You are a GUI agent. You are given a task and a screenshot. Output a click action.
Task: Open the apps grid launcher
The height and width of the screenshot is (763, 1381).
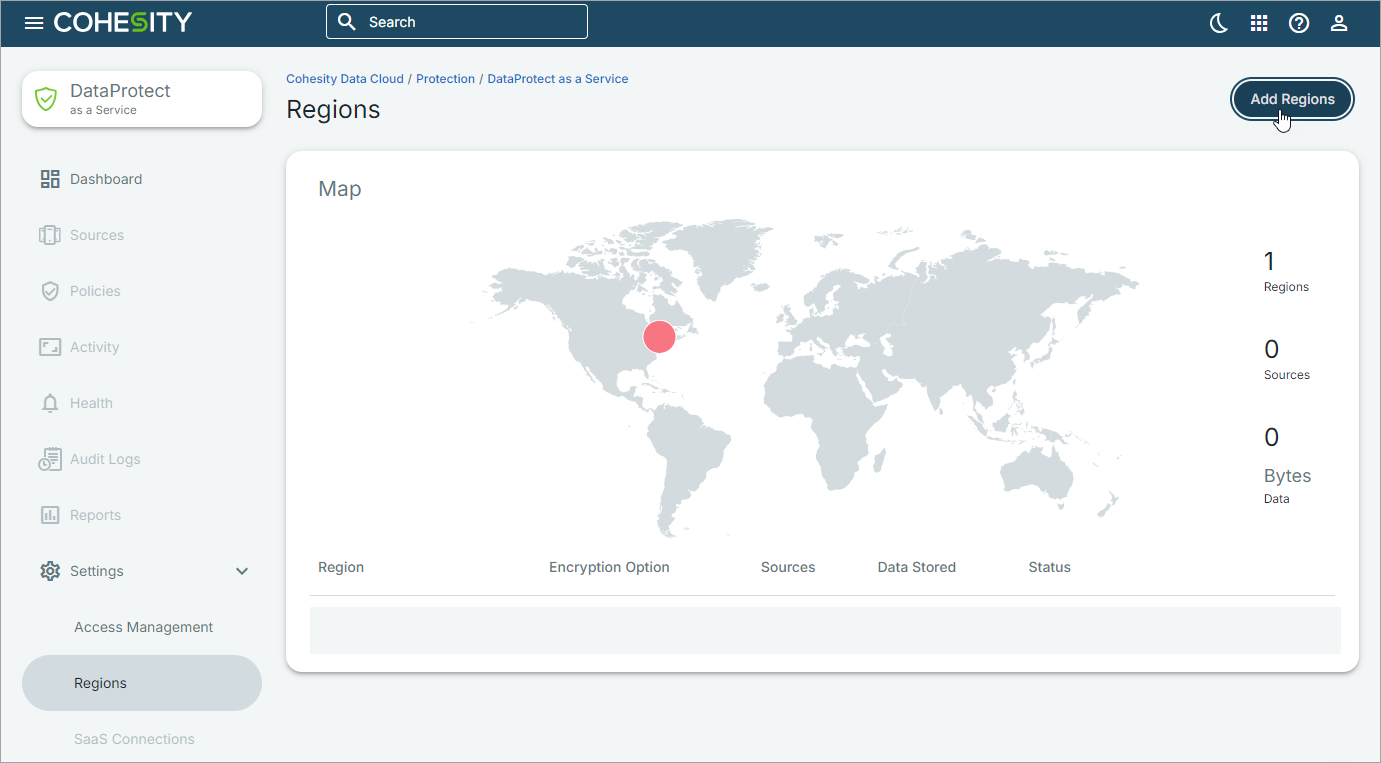coord(1259,23)
